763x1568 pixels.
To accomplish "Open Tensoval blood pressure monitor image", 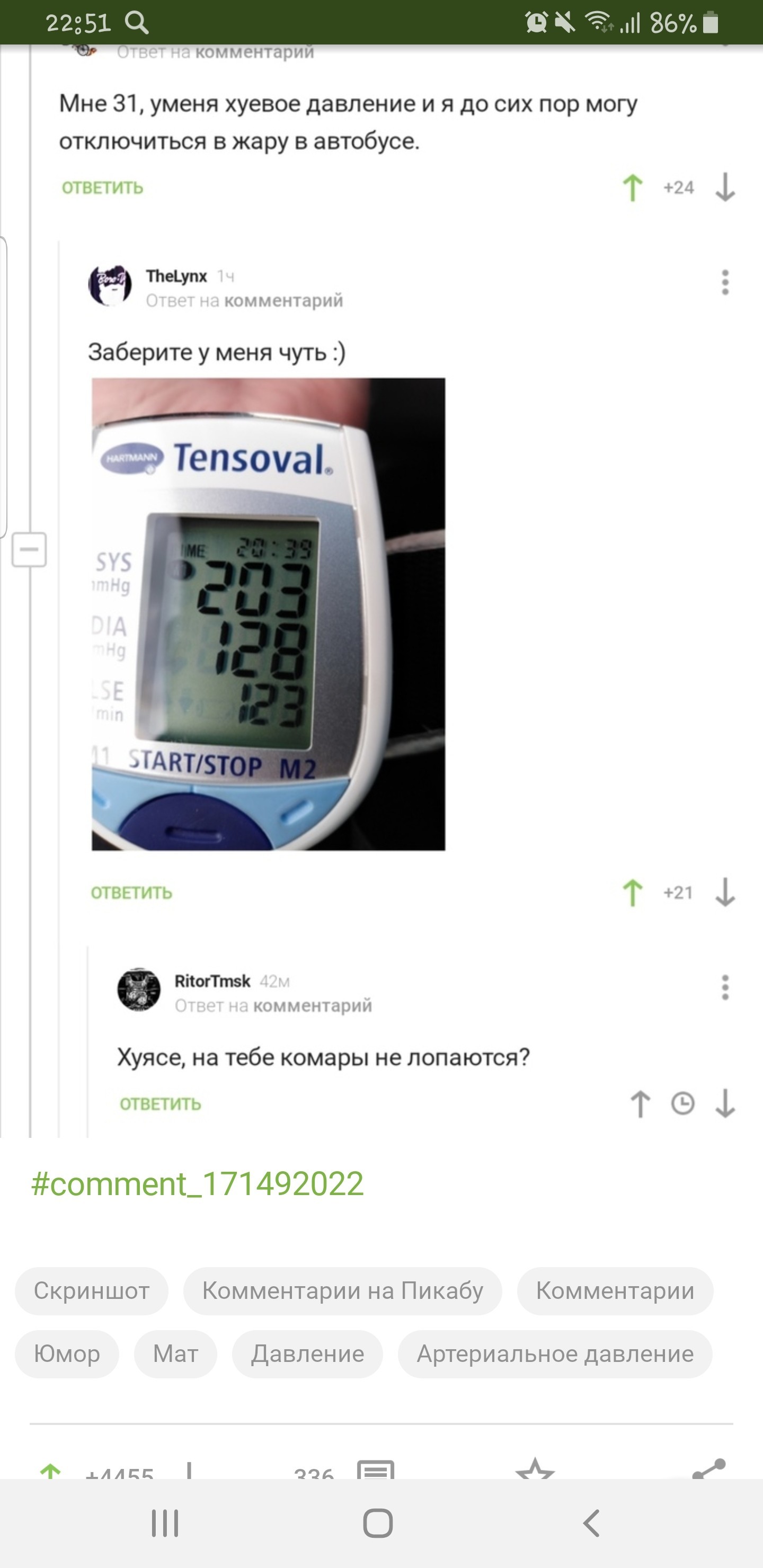I will pos(269,614).
